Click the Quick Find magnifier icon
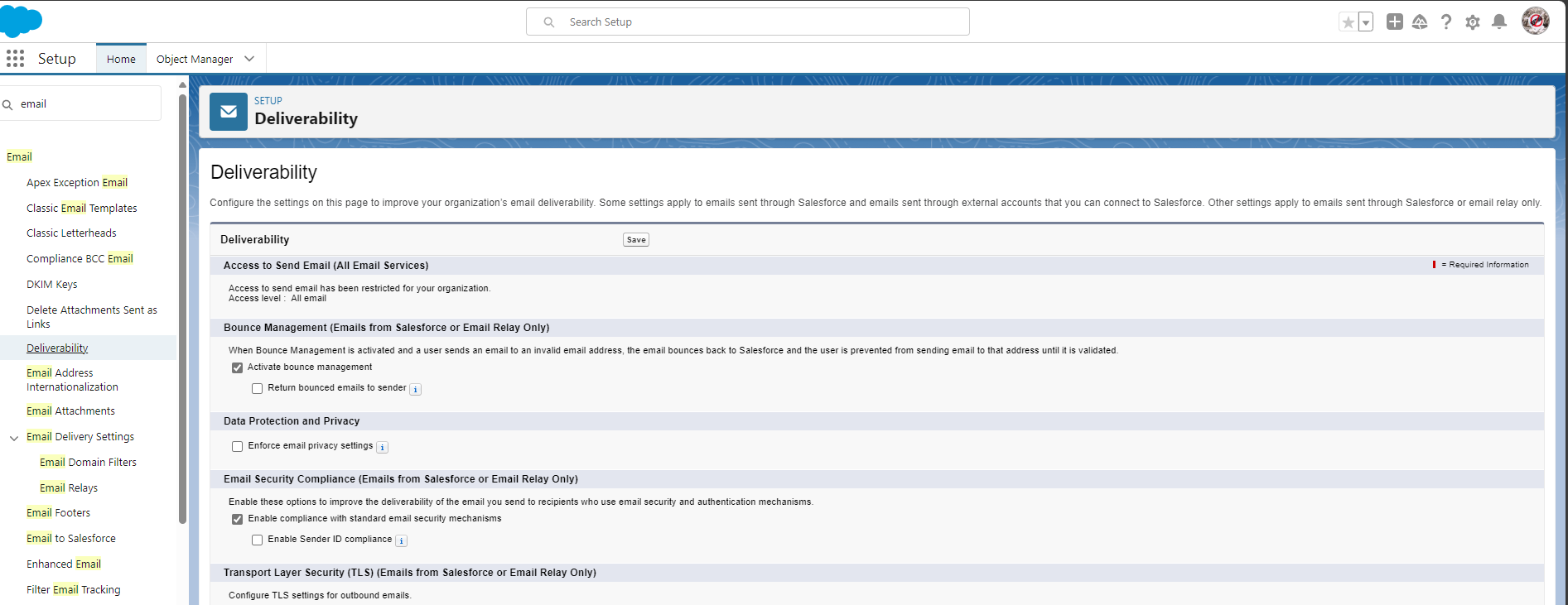Image resolution: width=1568 pixels, height=605 pixels. click(7, 105)
